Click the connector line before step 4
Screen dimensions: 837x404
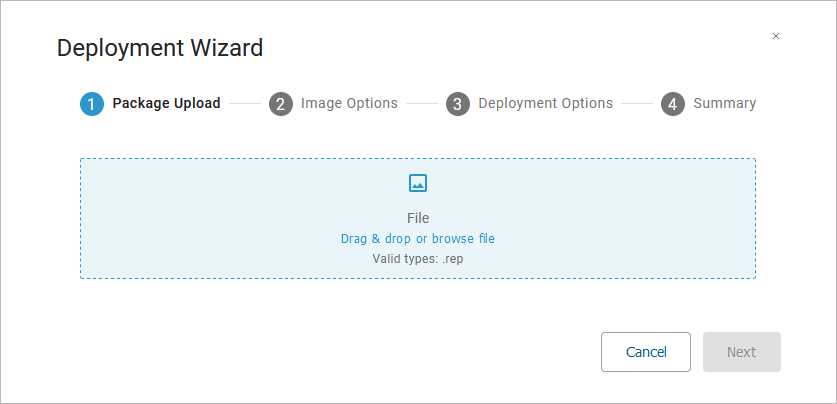(637, 103)
